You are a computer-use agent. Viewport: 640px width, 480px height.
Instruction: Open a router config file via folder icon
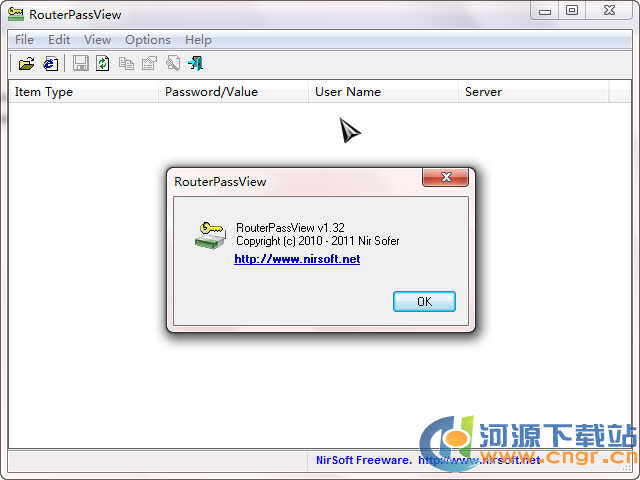point(26,64)
